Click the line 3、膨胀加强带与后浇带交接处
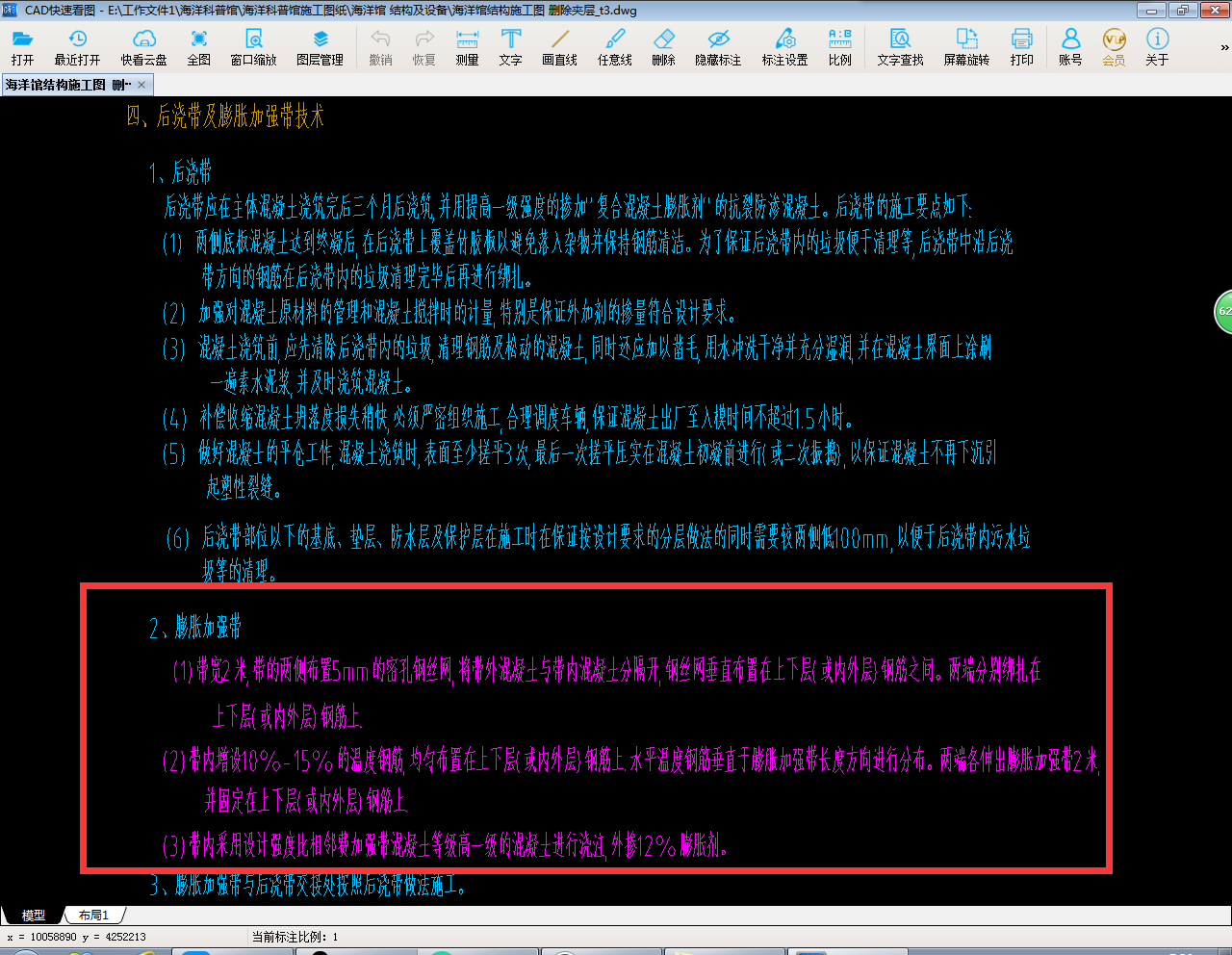Screen dimensions: 1232x955 (x=308, y=884)
